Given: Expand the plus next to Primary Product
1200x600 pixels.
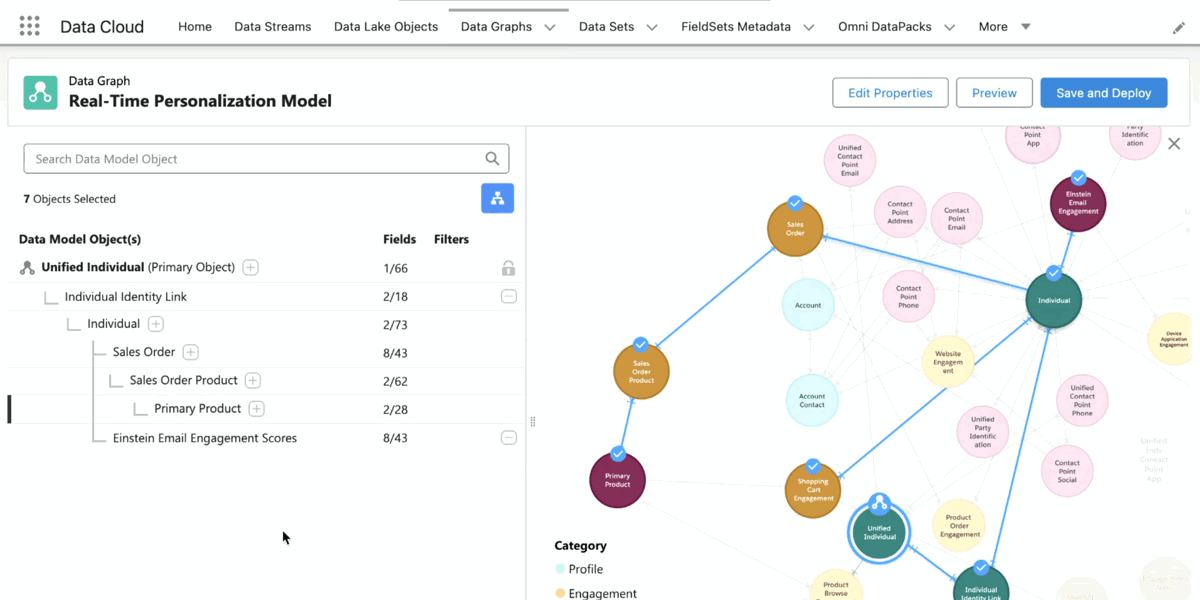Looking at the screenshot, I should [x=256, y=409].
